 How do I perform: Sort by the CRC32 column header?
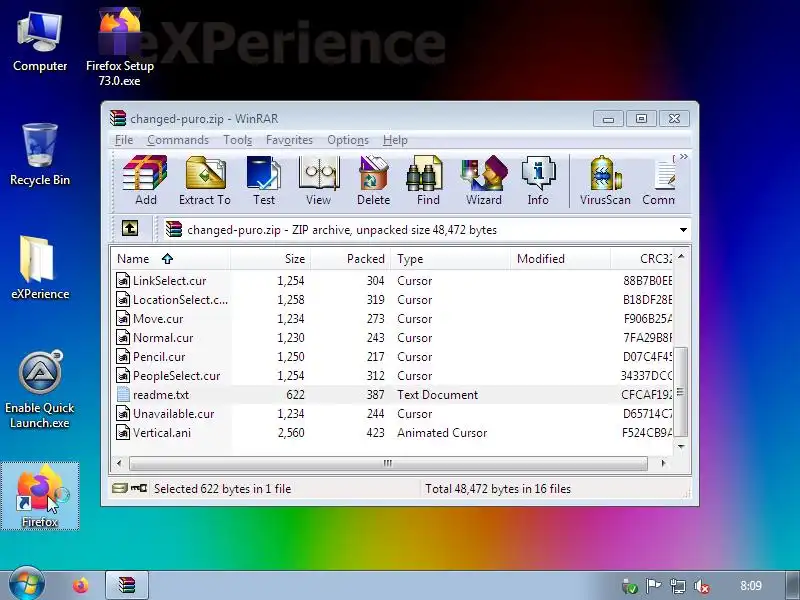click(x=642, y=259)
